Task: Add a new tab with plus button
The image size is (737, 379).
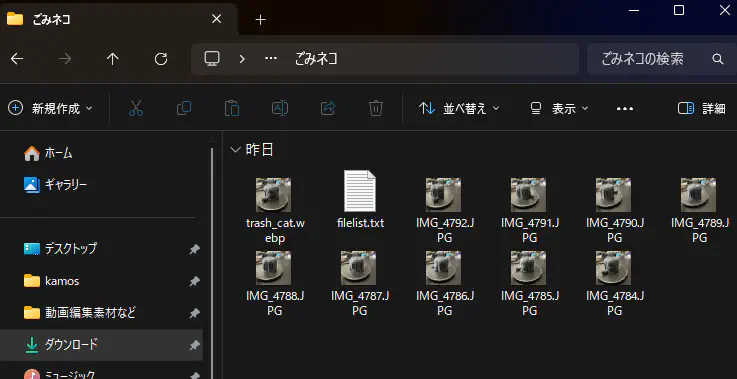Action: point(260,20)
